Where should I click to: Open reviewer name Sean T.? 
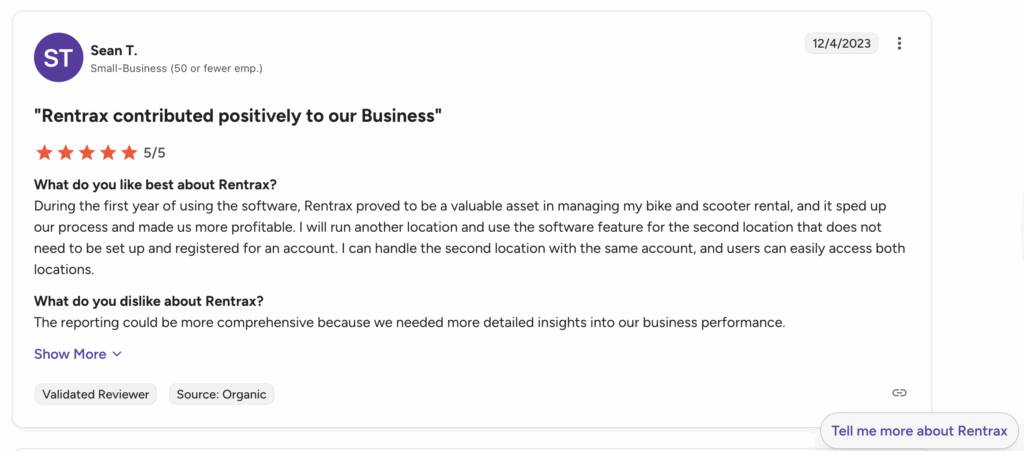tap(114, 49)
